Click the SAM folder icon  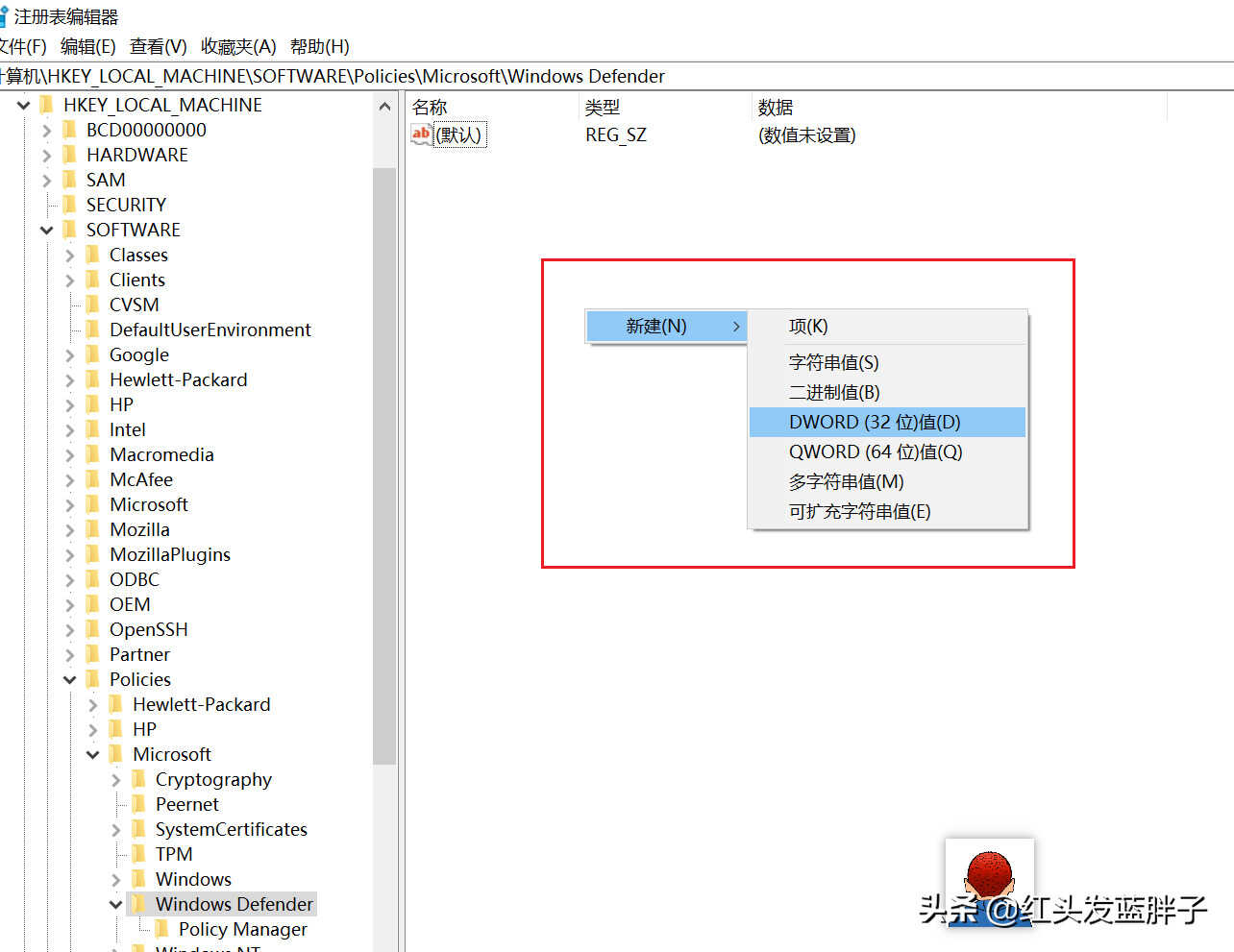pyautogui.click(x=69, y=180)
